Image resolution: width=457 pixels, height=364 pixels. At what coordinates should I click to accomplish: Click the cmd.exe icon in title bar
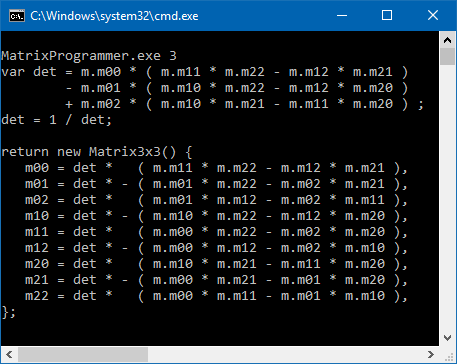17,16
